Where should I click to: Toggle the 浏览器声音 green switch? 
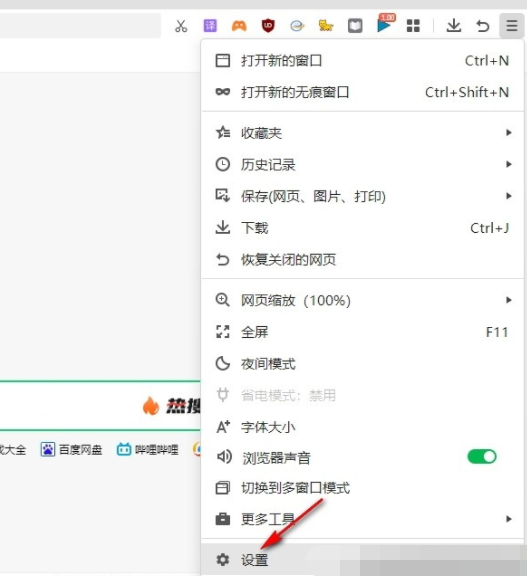482,457
